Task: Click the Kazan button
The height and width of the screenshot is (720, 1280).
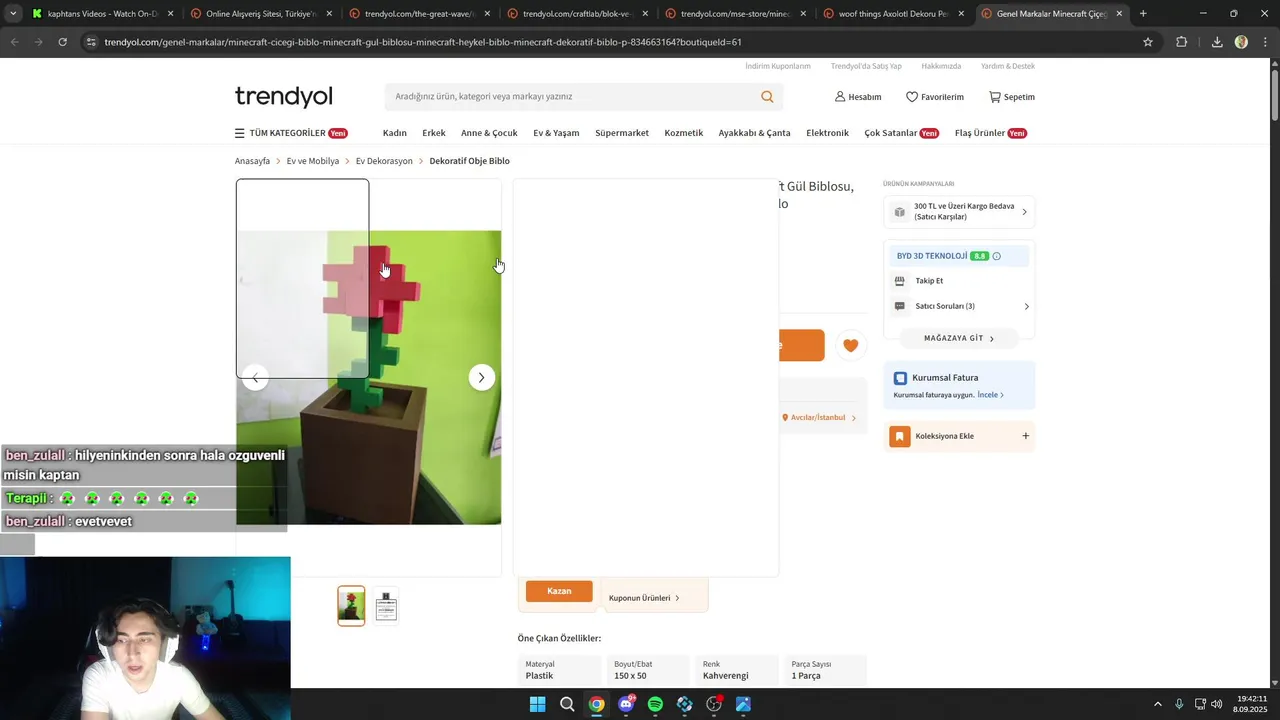Action: pyautogui.click(x=559, y=591)
